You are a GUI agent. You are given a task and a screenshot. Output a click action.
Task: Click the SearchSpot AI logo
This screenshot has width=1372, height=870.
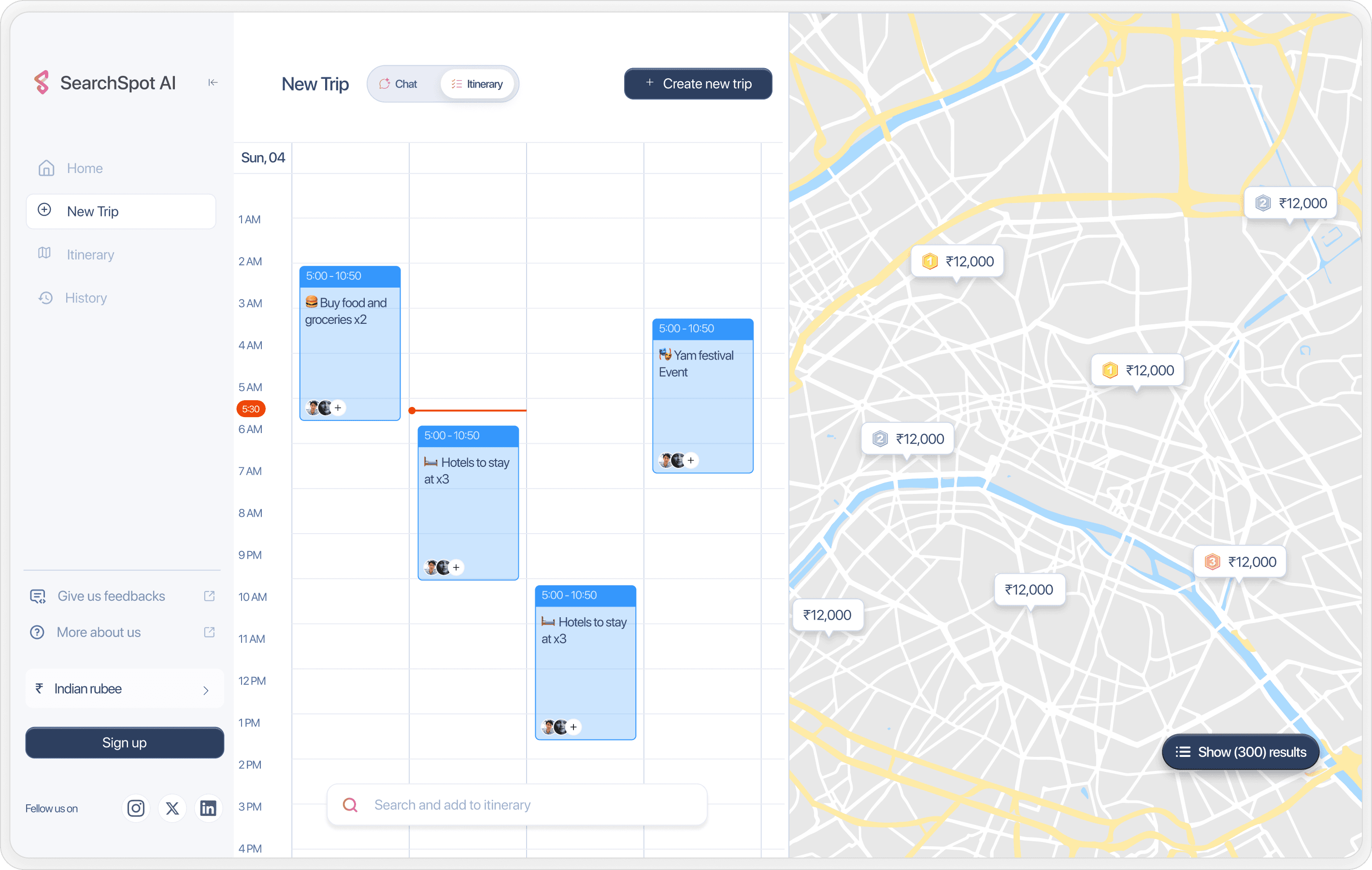42,83
